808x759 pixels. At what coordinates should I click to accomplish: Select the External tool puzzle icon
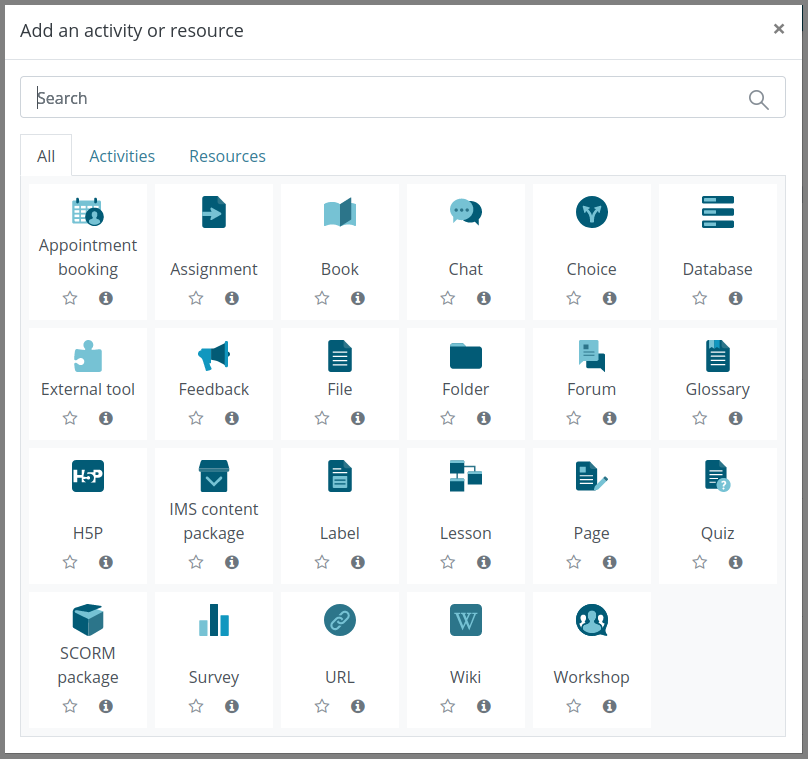pyautogui.click(x=88, y=356)
